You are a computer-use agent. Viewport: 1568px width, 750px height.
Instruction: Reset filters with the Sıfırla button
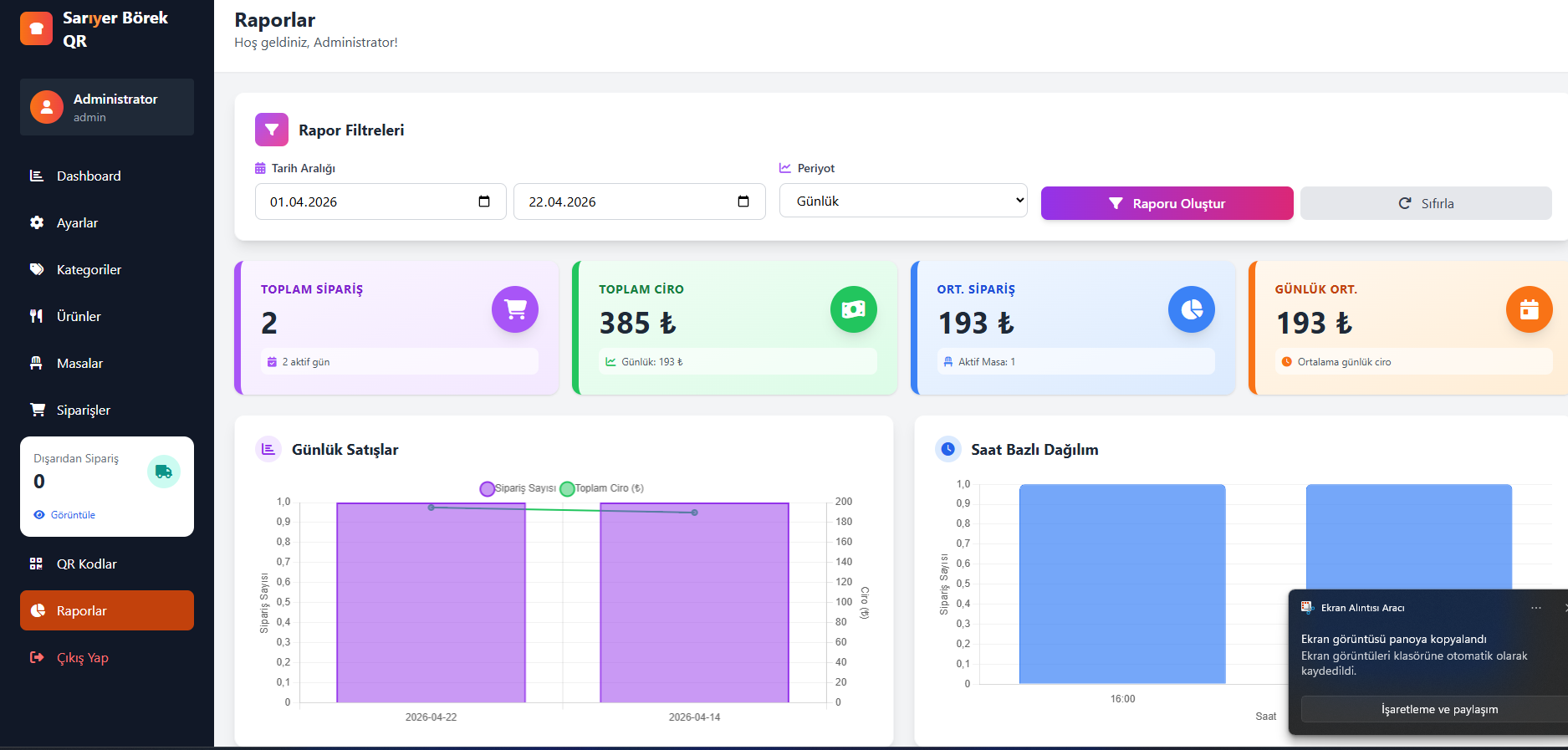(x=1425, y=203)
